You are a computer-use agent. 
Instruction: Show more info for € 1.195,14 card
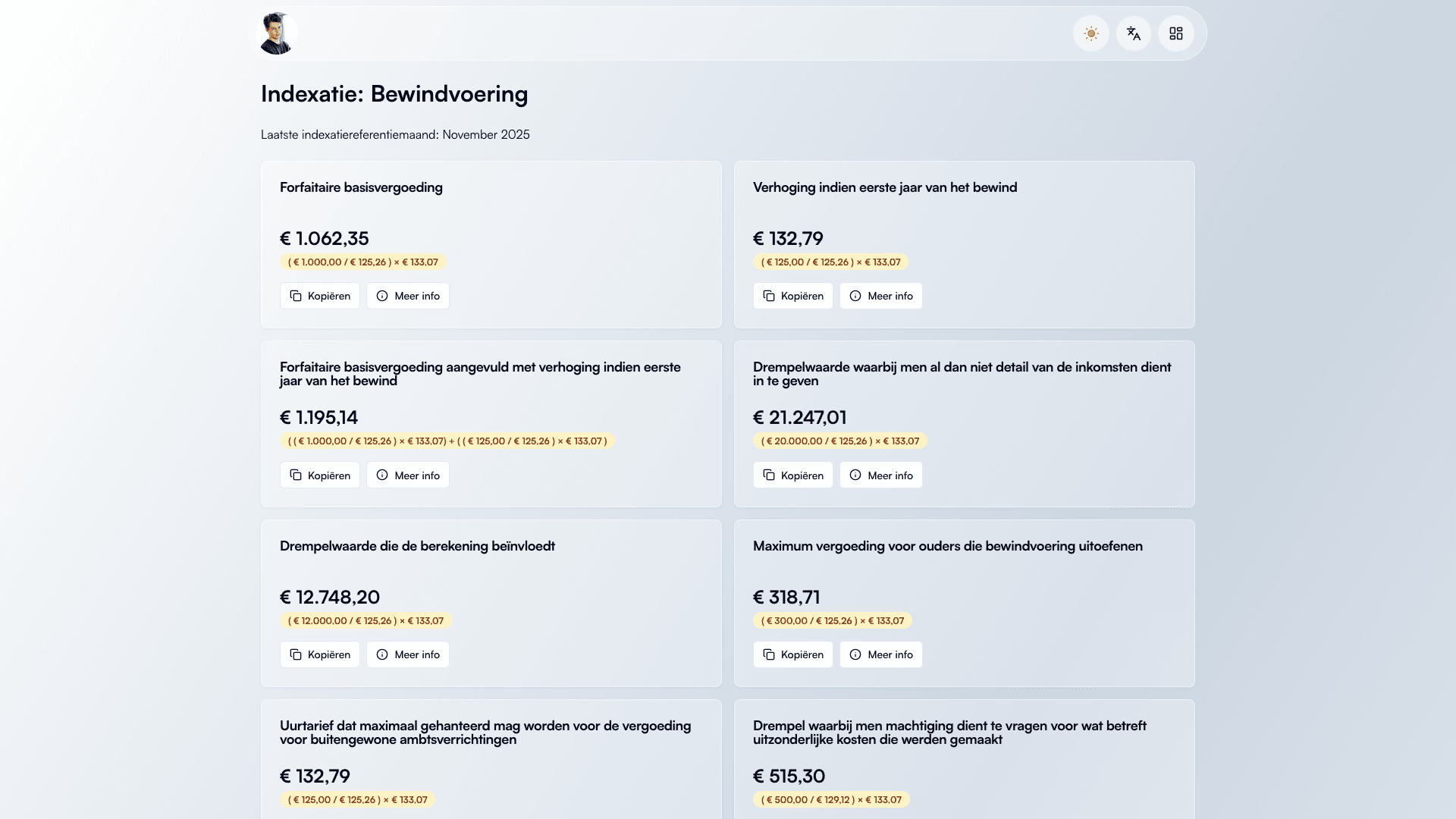408,475
